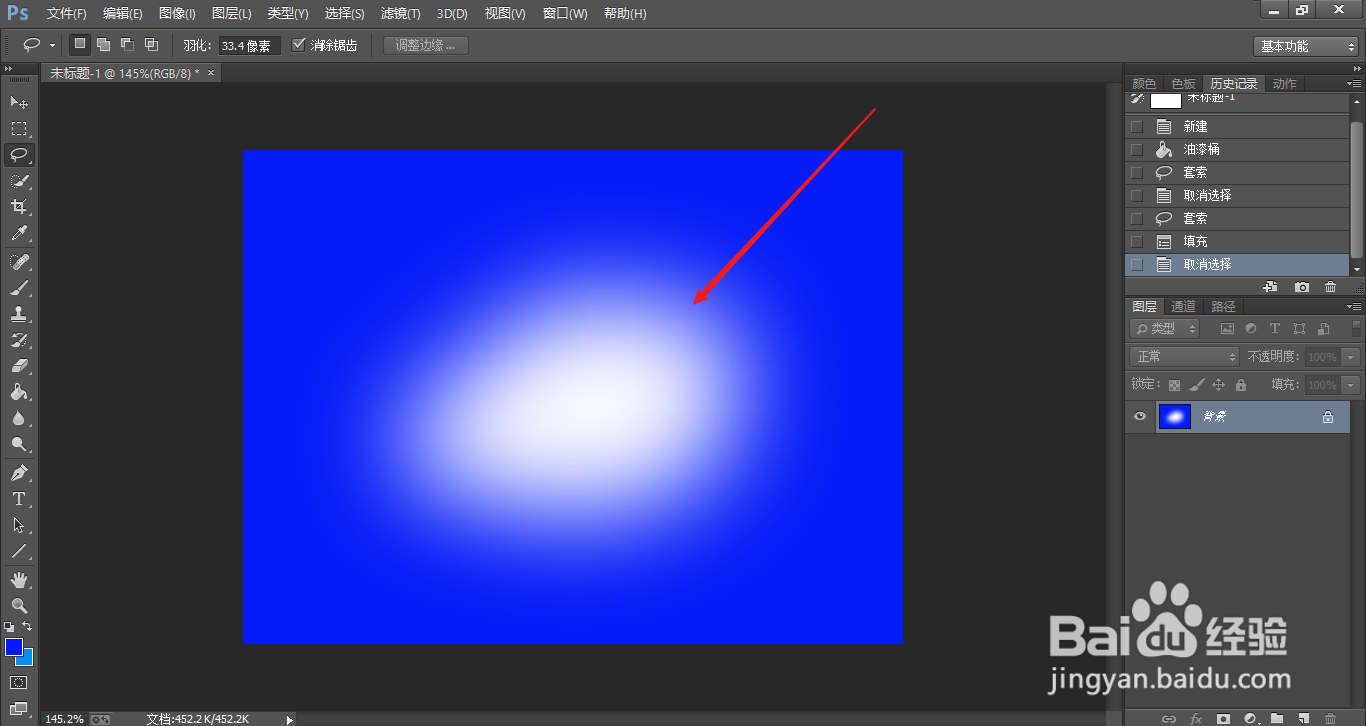
Task: Select the Spot Healing Brush tool
Action: [x=19, y=261]
